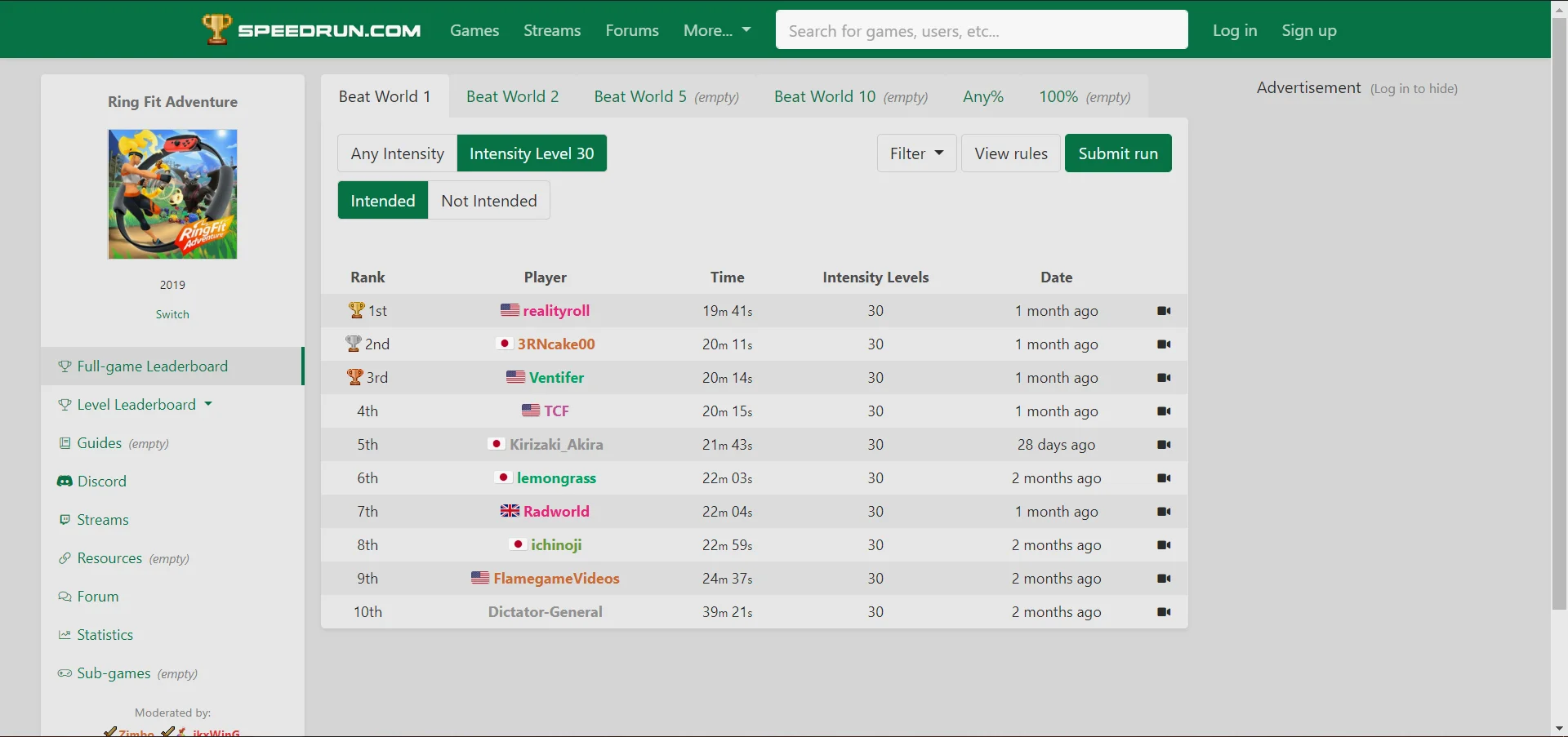
Task: Click the Submit run button
Action: click(1118, 153)
